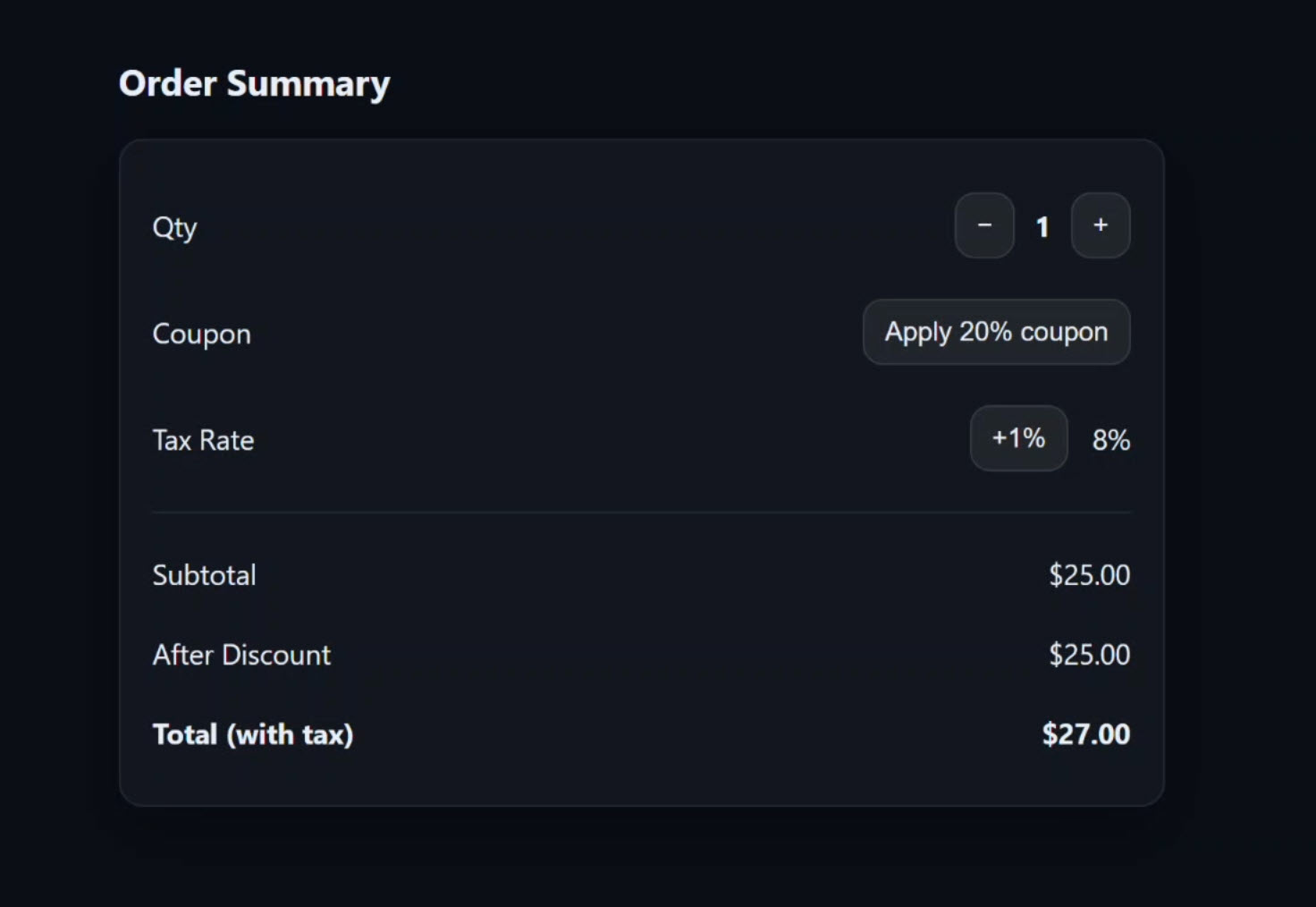Select the Tax Rate label
Image resolution: width=1316 pixels, height=907 pixels.
[x=203, y=439]
